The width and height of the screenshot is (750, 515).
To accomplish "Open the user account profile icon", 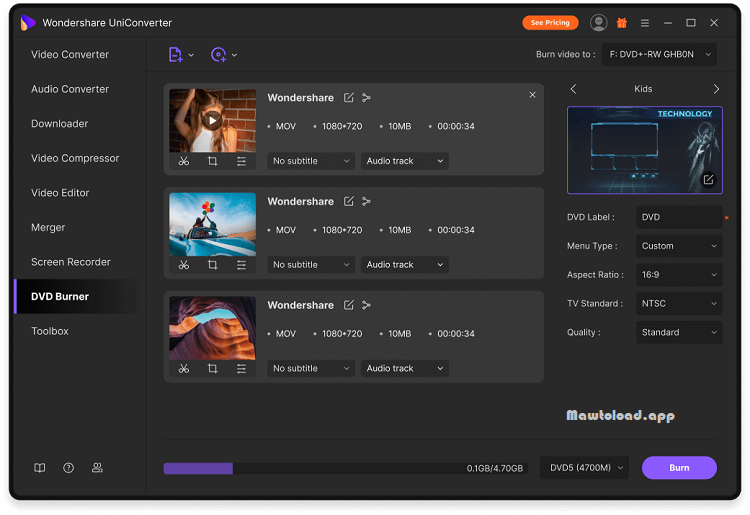I will click(x=598, y=22).
